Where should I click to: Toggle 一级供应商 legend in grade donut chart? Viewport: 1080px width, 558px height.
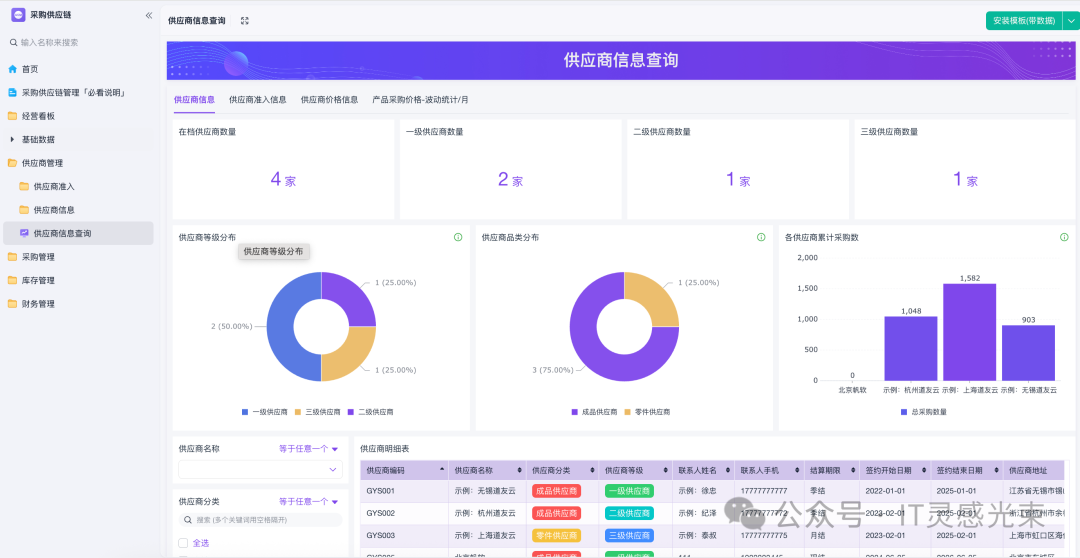265,412
